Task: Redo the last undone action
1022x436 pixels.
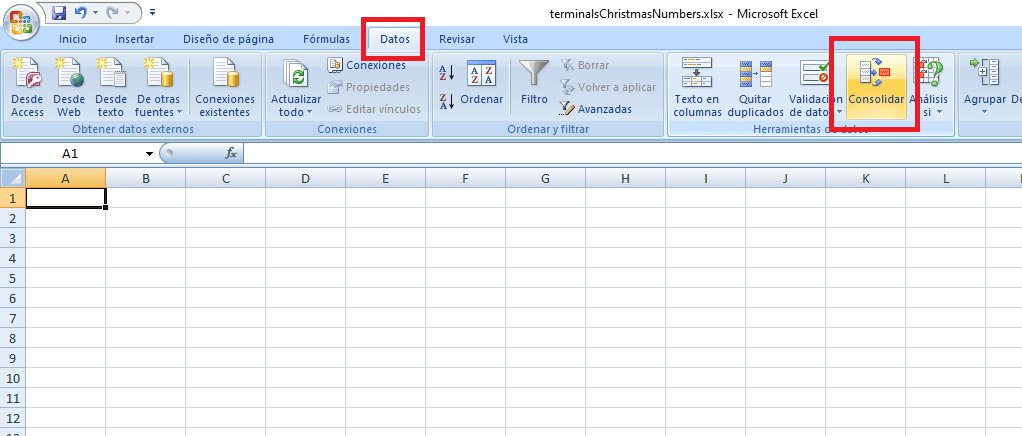Action: [111, 12]
